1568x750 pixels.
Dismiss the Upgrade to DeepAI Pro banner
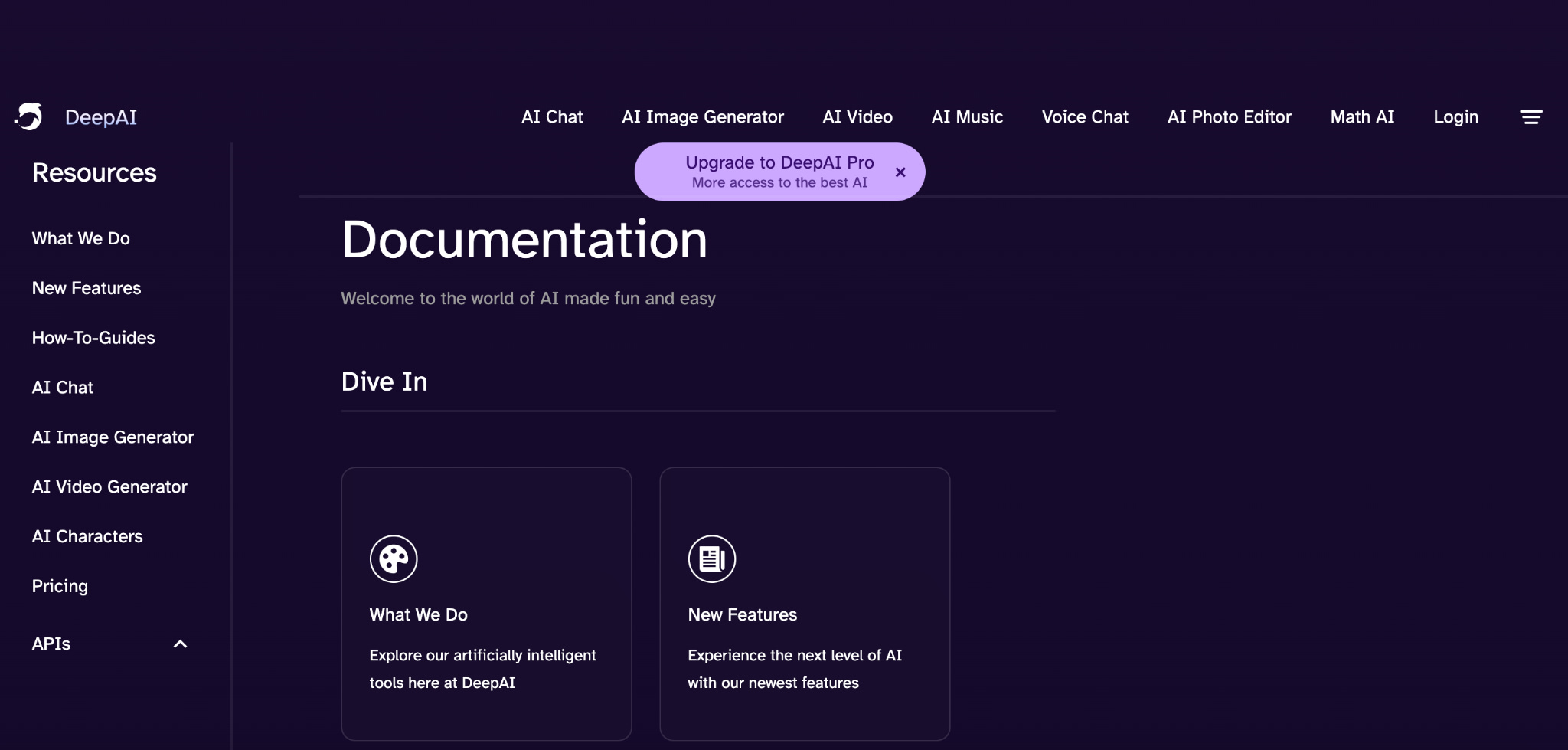click(x=900, y=172)
